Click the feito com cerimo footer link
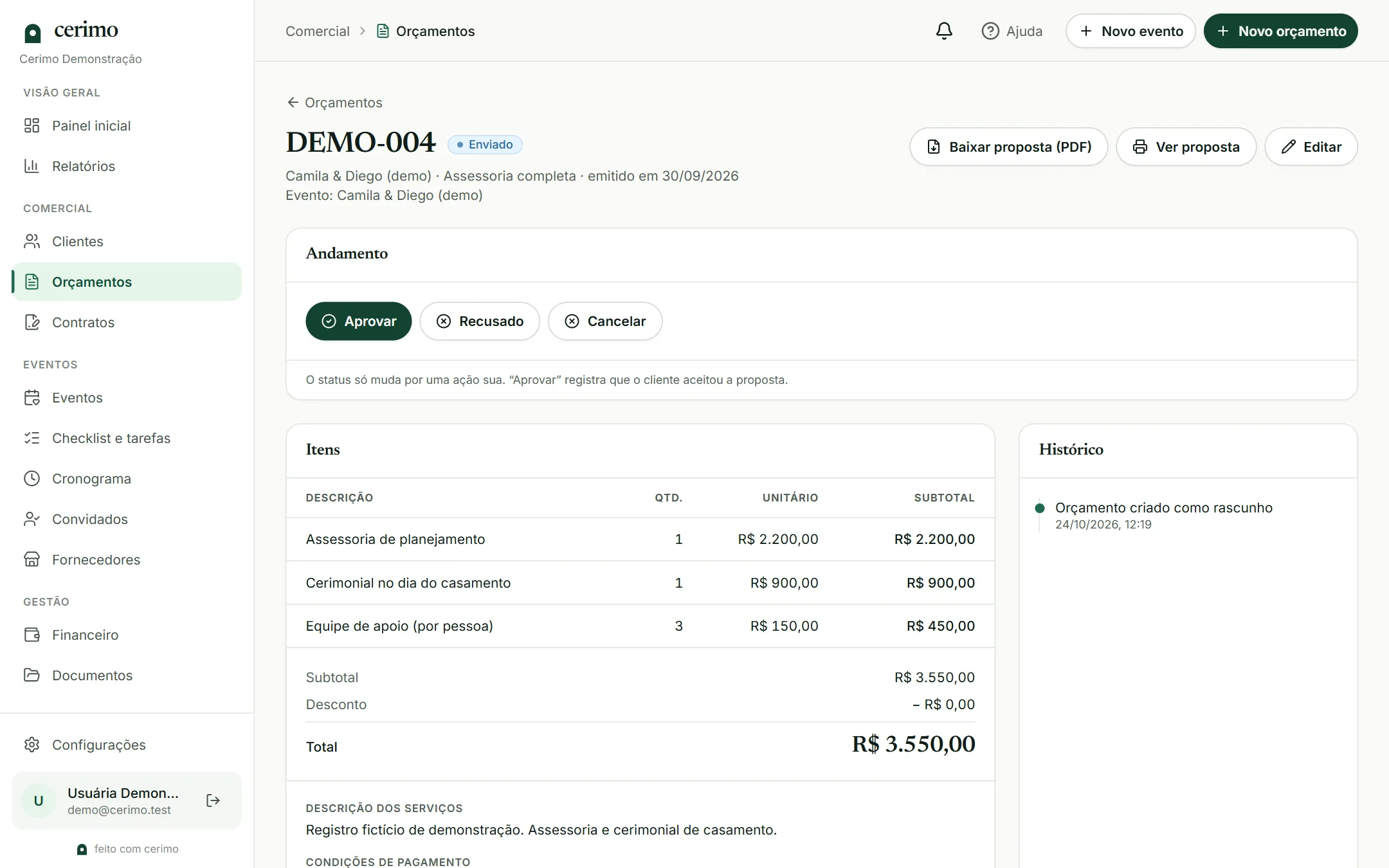Screen dimensions: 1389x868 point(127,849)
